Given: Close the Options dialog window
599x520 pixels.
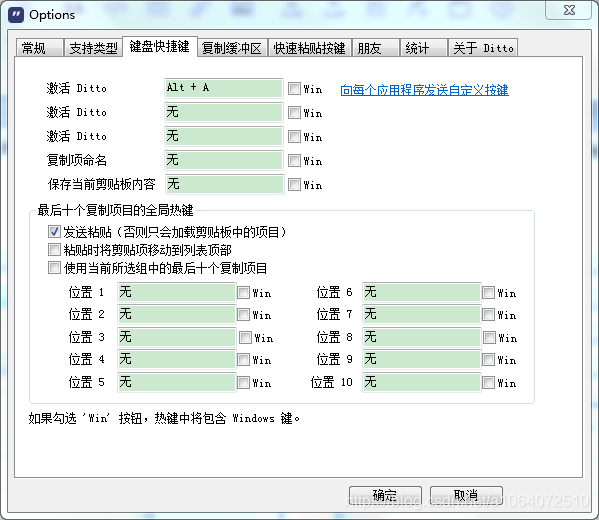Looking at the screenshot, I should [569, 10].
